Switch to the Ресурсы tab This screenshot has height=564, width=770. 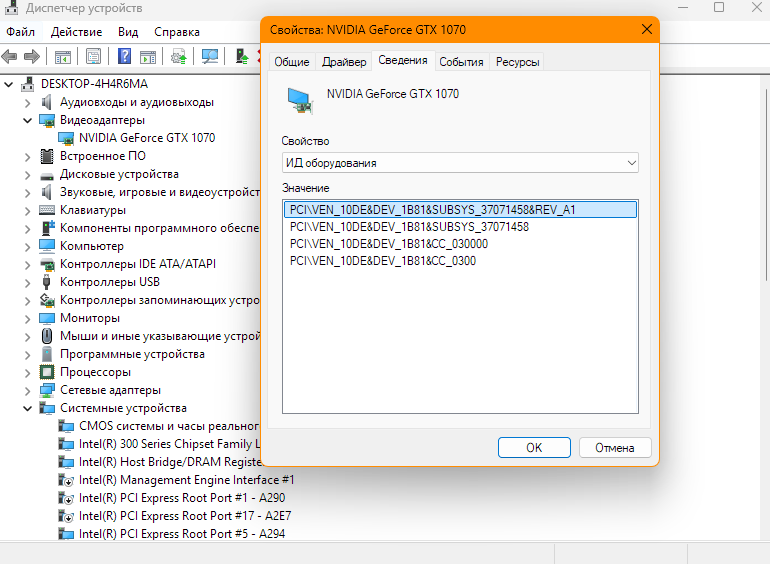point(518,62)
